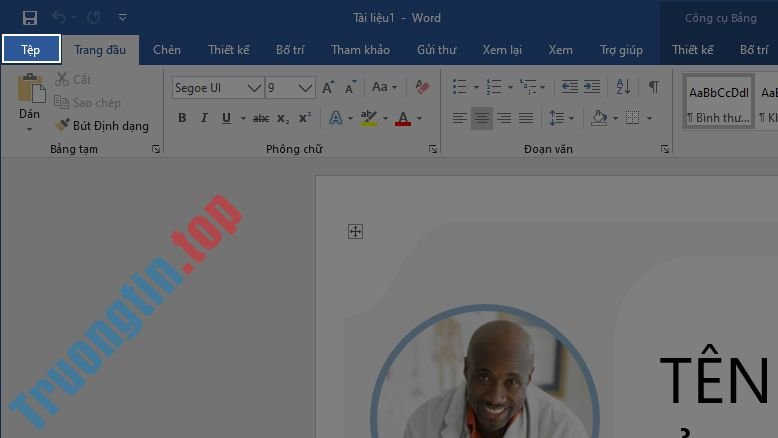Image resolution: width=778 pixels, height=438 pixels.
Task: Toggle Italic formatting
Action: click(204, 118)
